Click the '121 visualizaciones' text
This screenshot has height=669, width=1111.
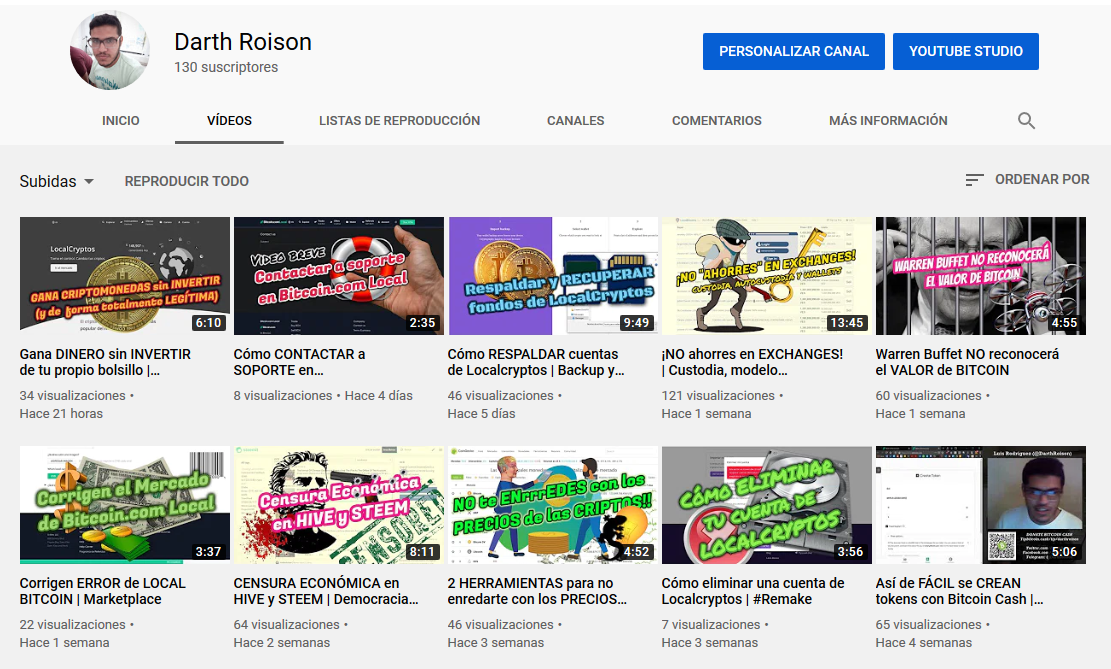tap(718, 395)
